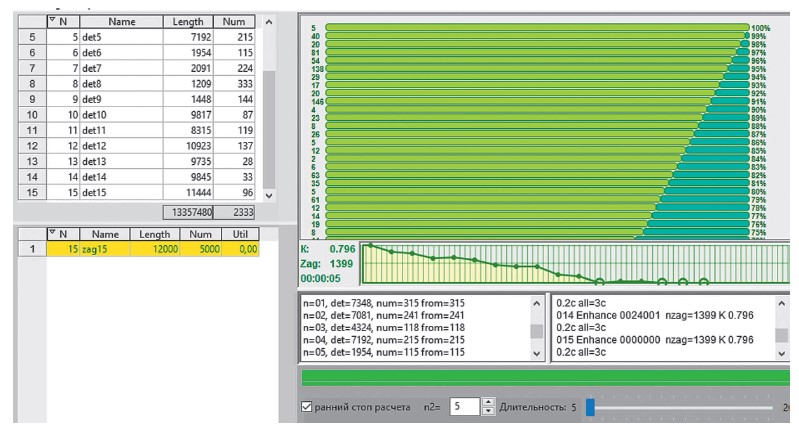799x433 pixels.
Task: Click down arrow in right log panel
Action: (x=783, y=353)
